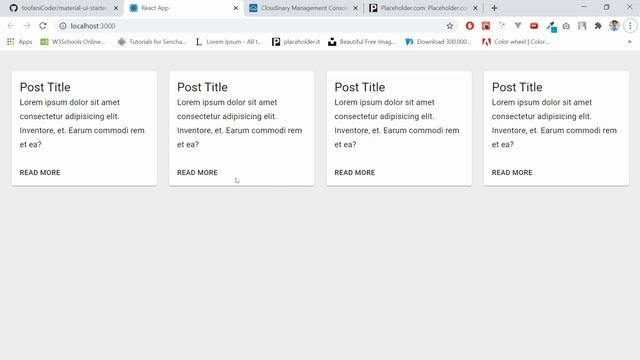Close the Placeholder.com tab
Viewport: 640px width, 360px height.
tap(476, 8)
